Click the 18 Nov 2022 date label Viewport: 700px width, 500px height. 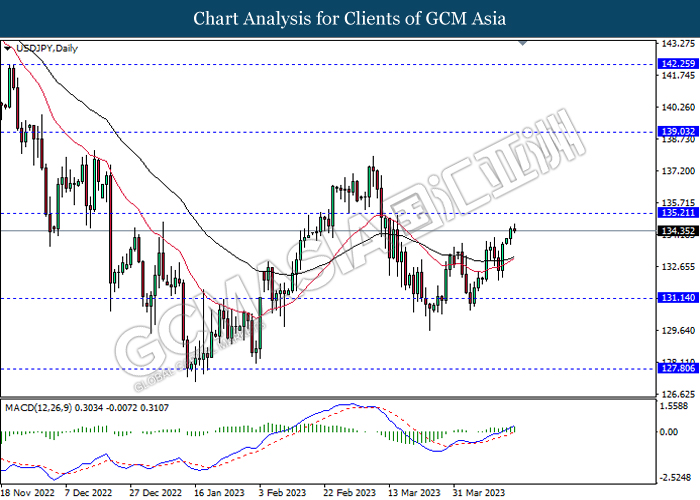(28, 493)
